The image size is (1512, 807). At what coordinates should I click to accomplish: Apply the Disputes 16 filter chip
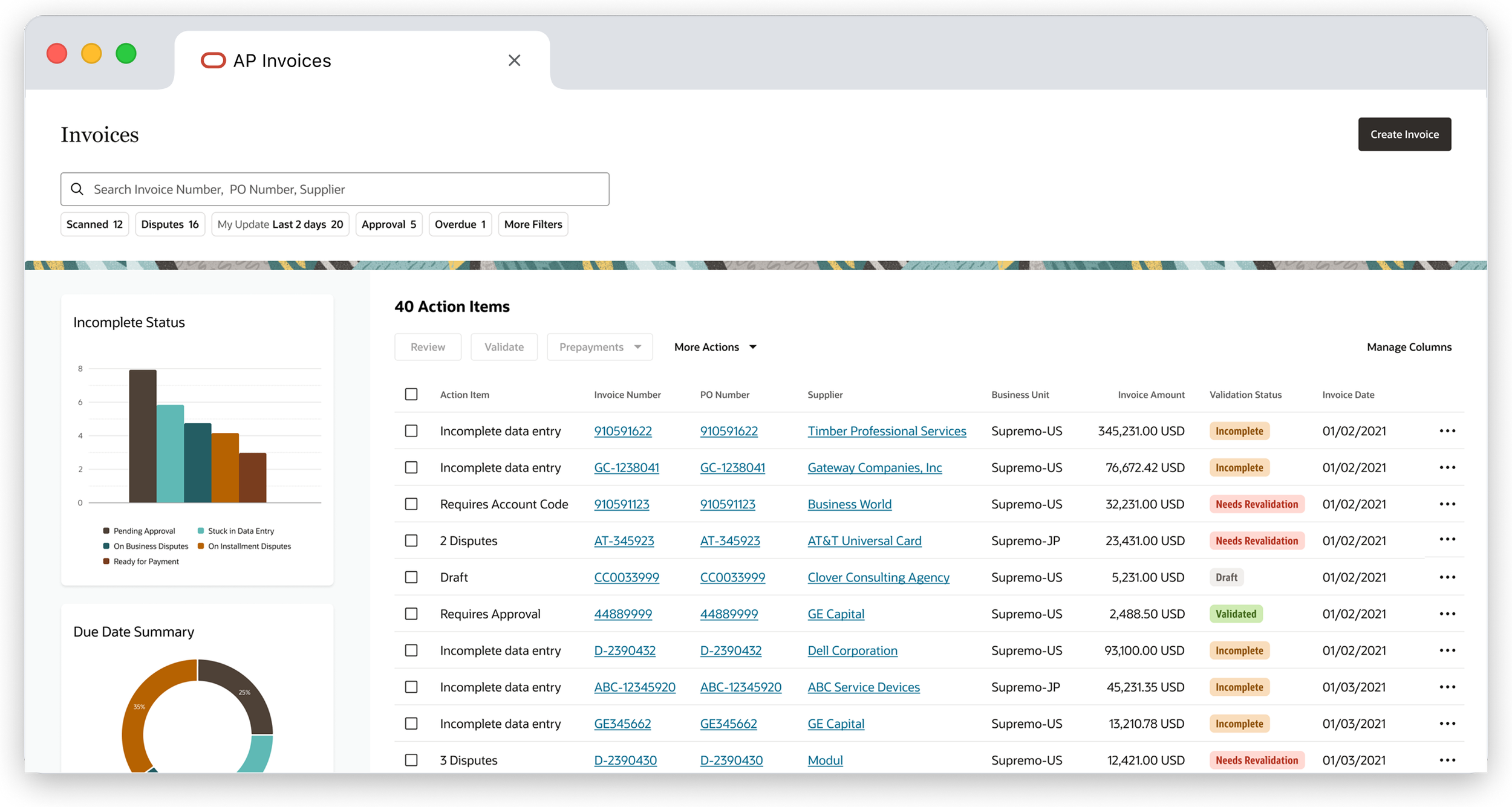170,224
